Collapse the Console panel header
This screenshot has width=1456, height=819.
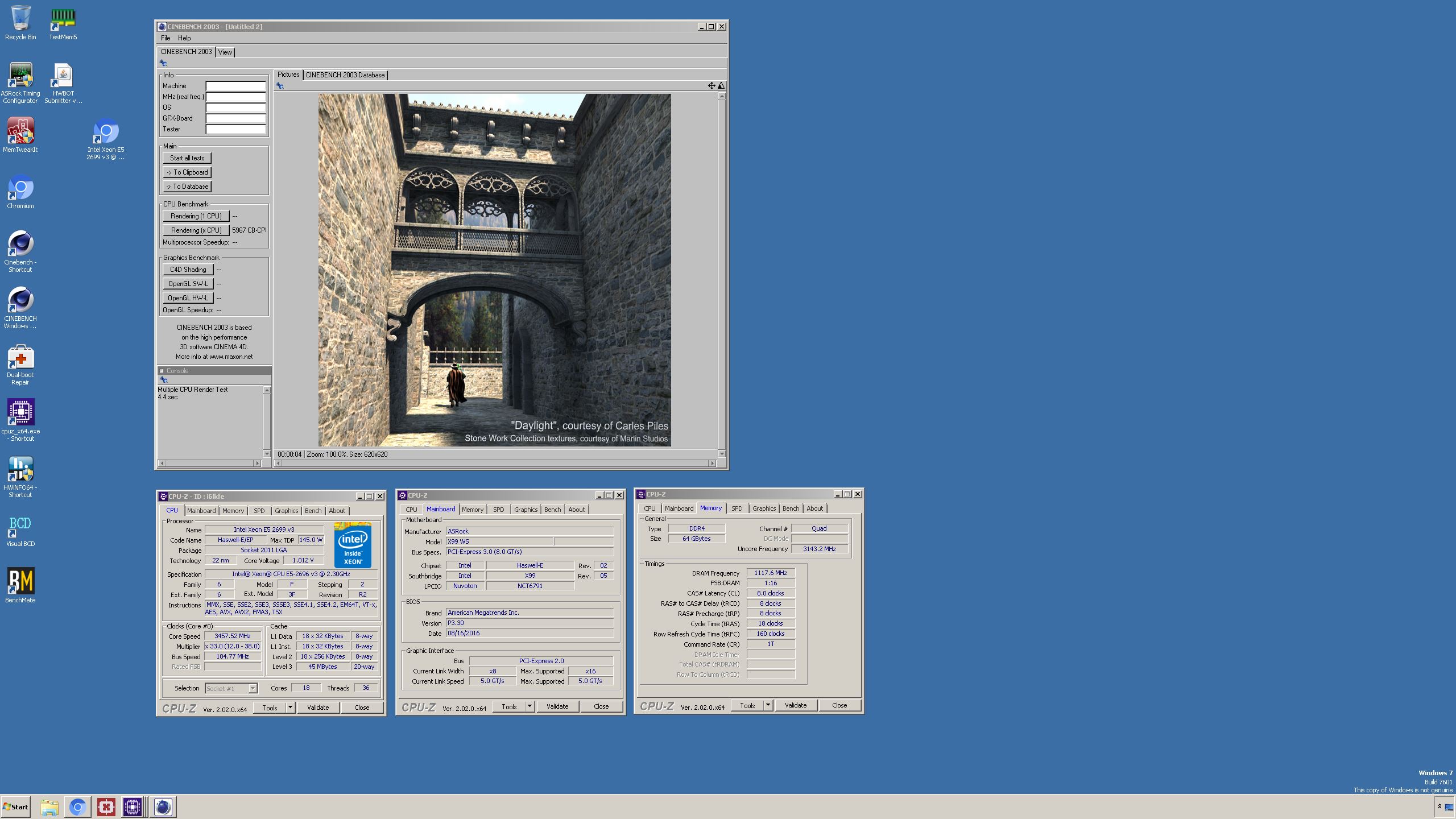(x=162, y=371)
